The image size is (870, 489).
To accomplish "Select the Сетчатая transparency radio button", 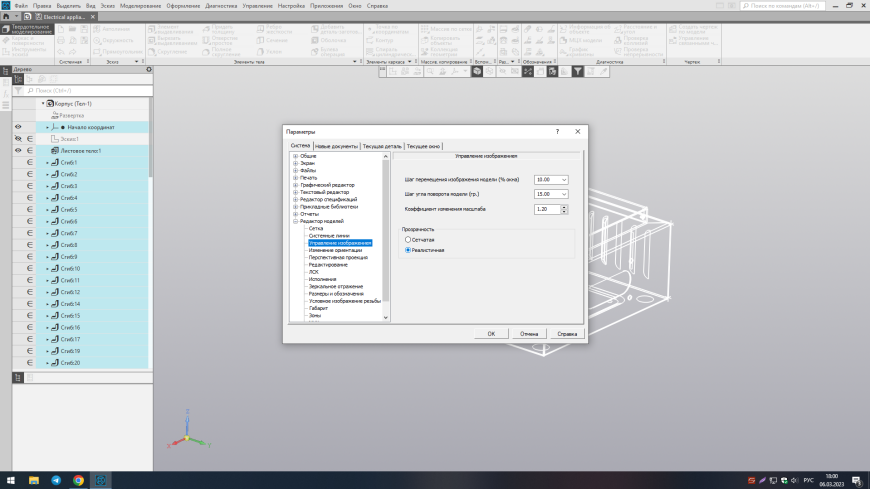I will coord(408,240).
